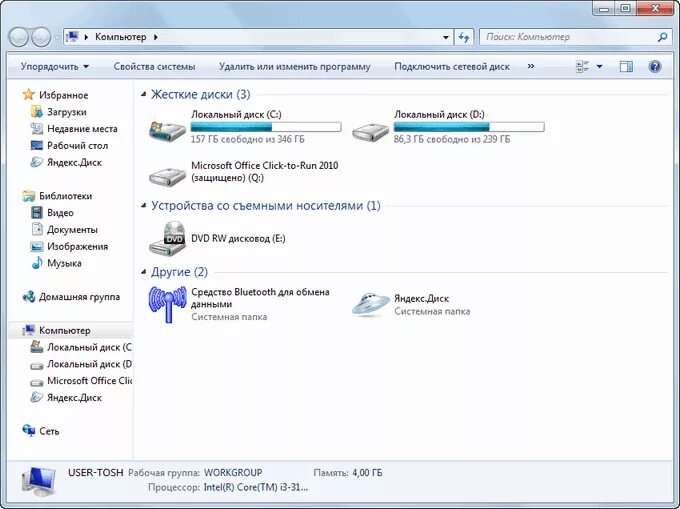Viewport: 680px width, 509px height.
Task: Click the Музыка note icon
Action: click(37, 263)
